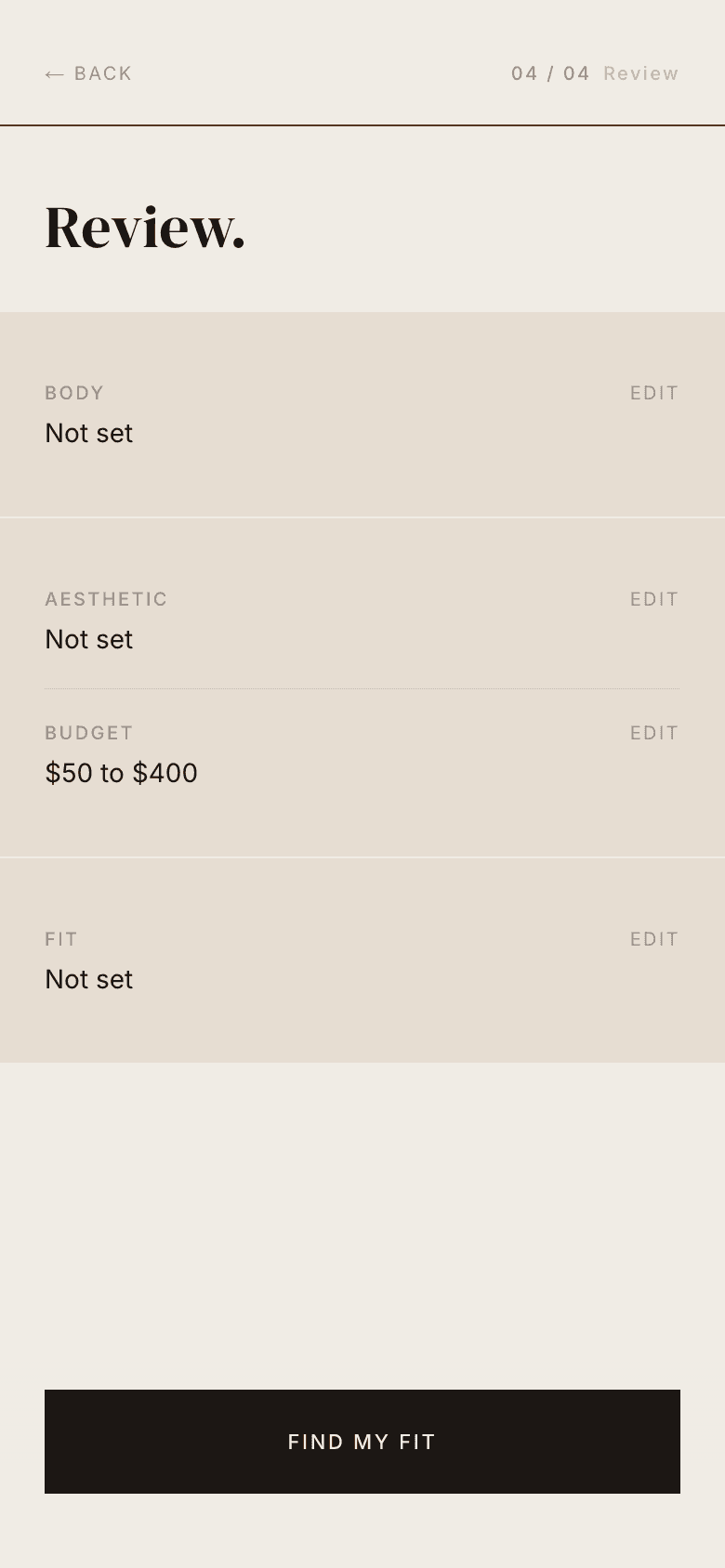This screenshot has height=1568, width=725.
Task: Click Body's Not set value
Action: coord(89,434)
